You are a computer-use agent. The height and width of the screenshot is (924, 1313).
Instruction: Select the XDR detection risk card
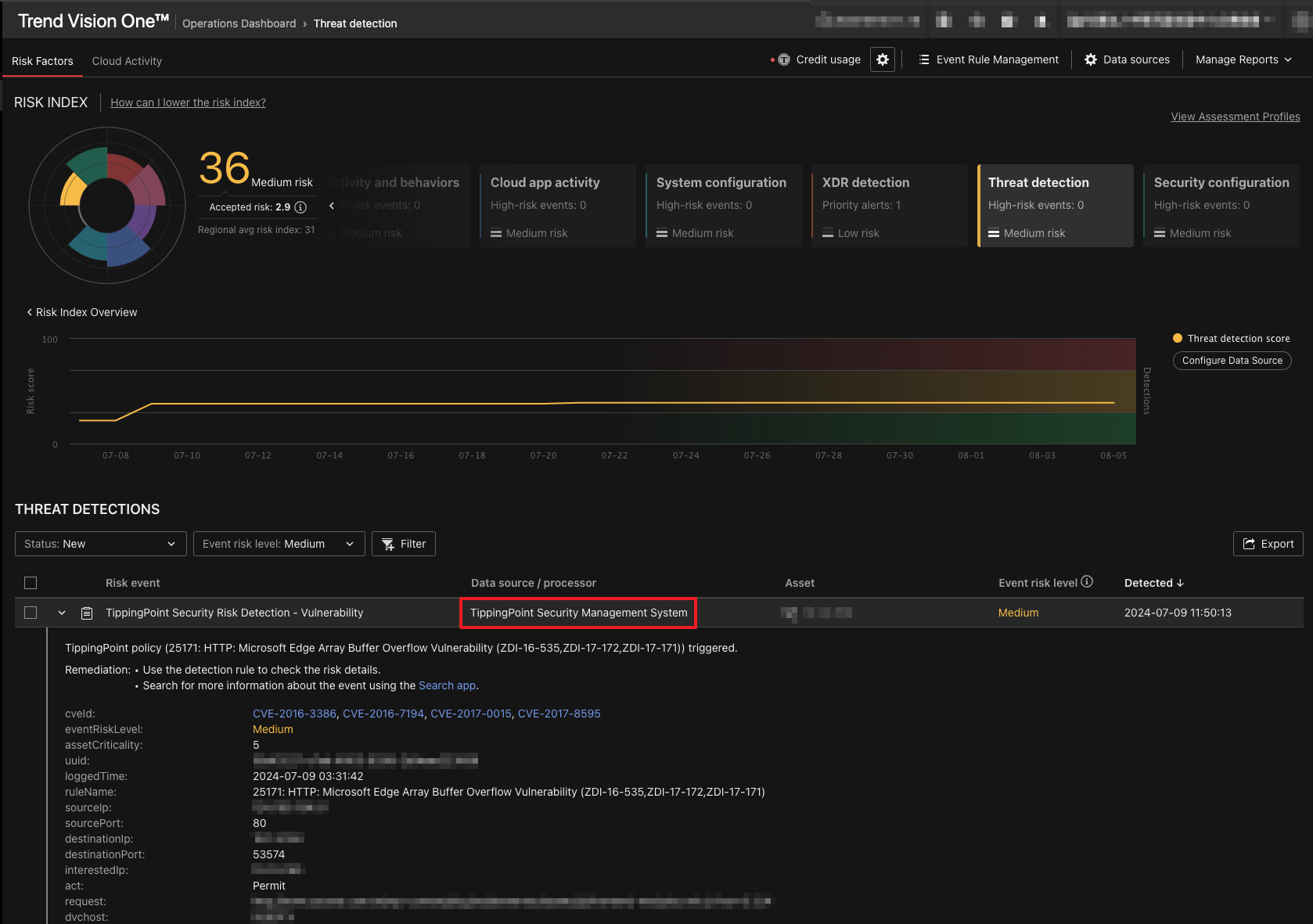click(889, 206)
